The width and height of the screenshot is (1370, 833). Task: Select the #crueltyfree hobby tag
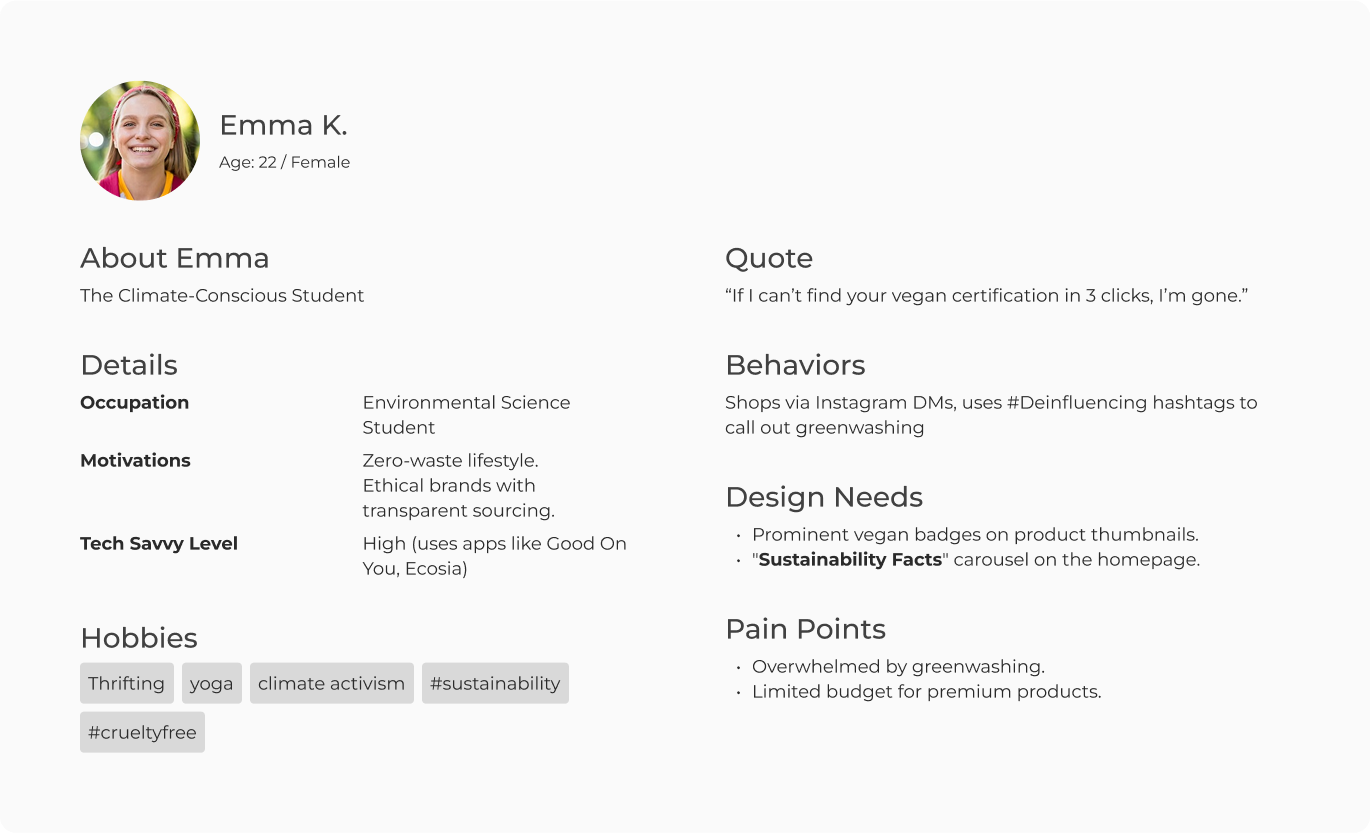(x=142, y=732)
